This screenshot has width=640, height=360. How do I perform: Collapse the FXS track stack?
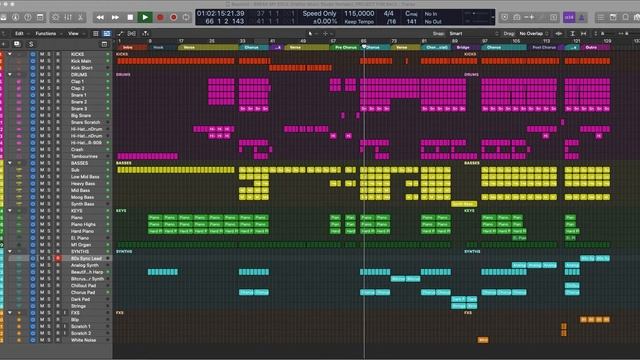tap(10, 313)
